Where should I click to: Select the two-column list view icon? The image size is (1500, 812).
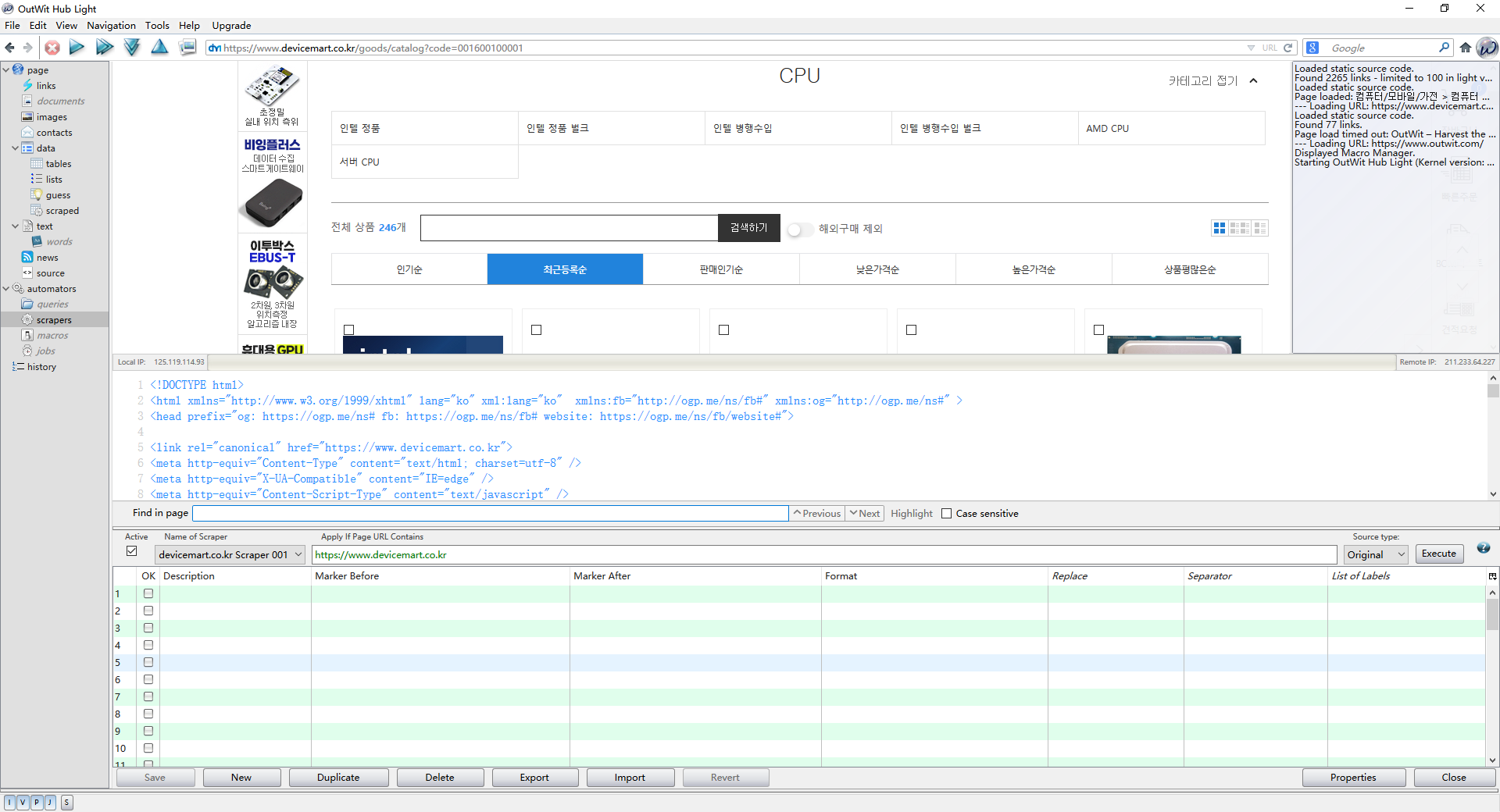point(1239,228)
